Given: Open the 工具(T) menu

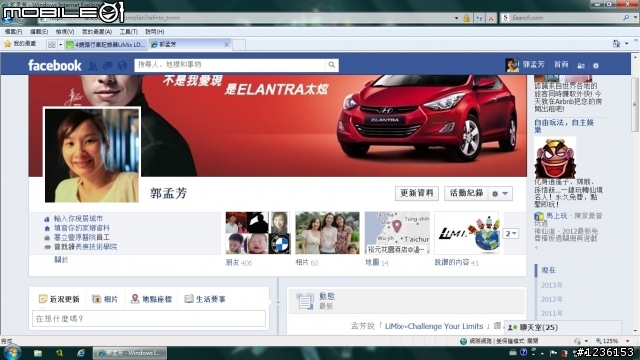Looking at the screenshot, I should (x=129, y=31).
